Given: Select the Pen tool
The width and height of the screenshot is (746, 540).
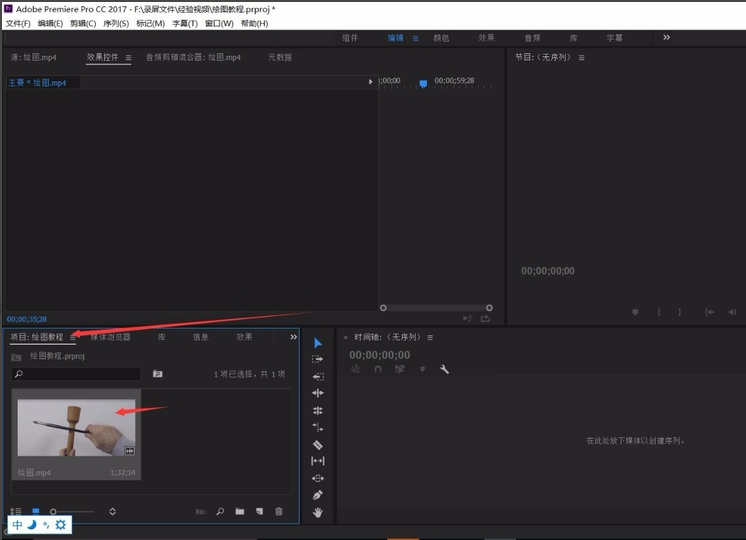Looking at the screenshot, I should (318, 495).
